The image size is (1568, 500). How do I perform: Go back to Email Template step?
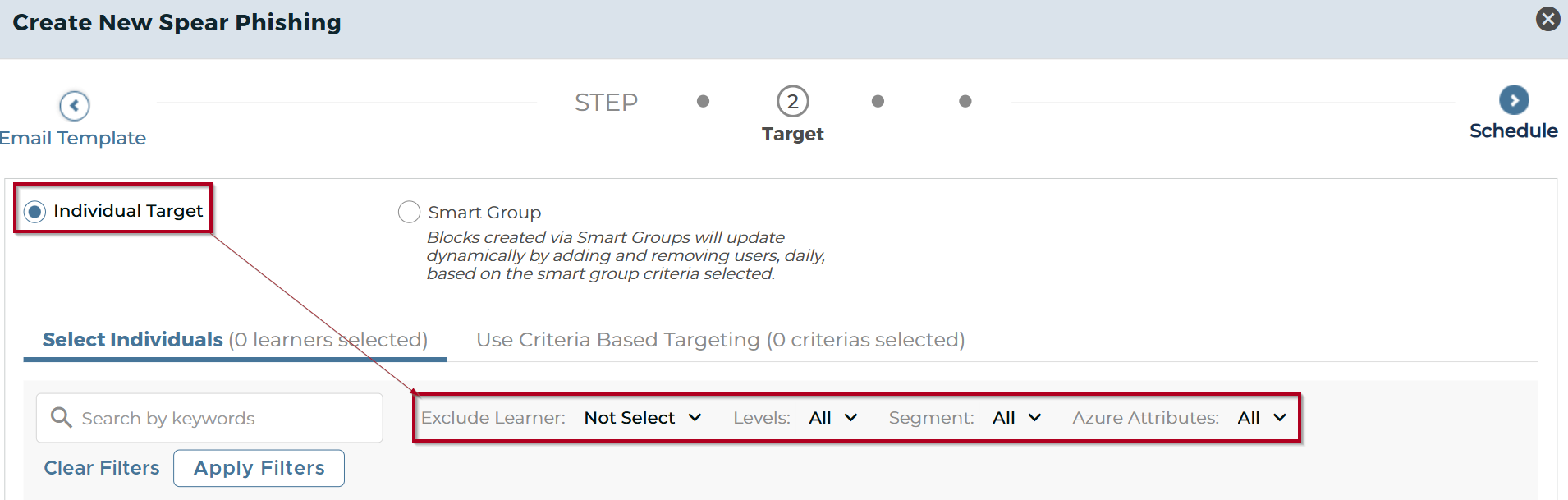pyautogui.click(x=73, y=138)
